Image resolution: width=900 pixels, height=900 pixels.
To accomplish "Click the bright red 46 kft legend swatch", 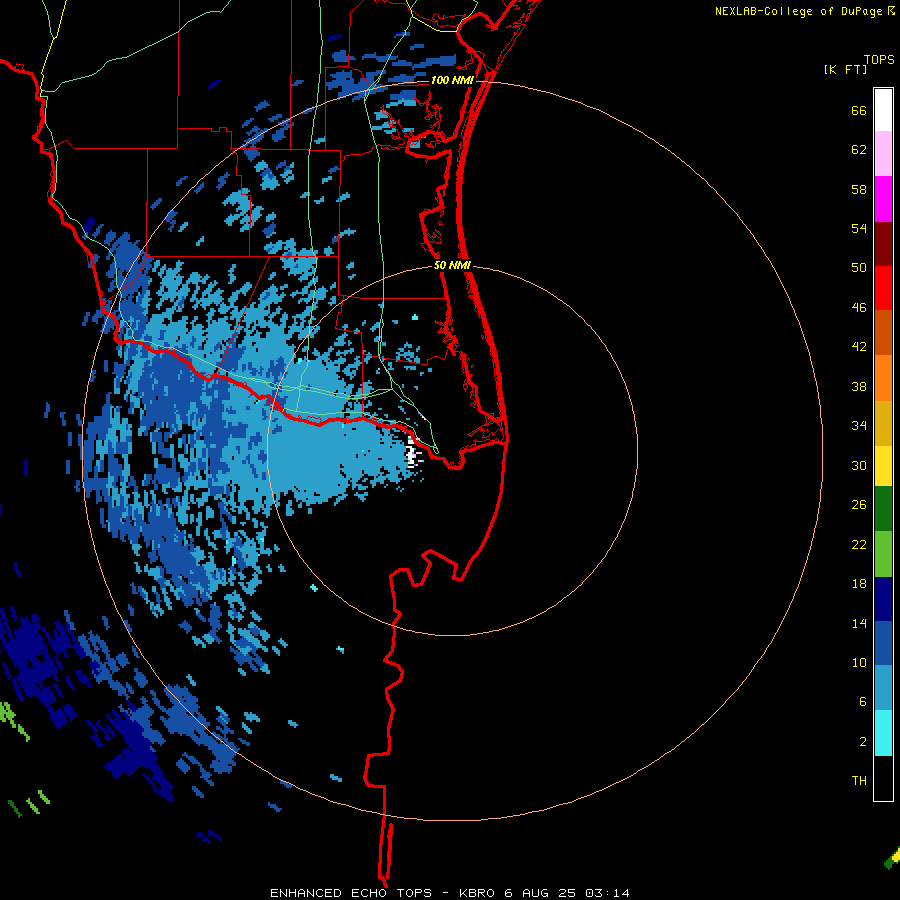I will click(x=883, y=288).
